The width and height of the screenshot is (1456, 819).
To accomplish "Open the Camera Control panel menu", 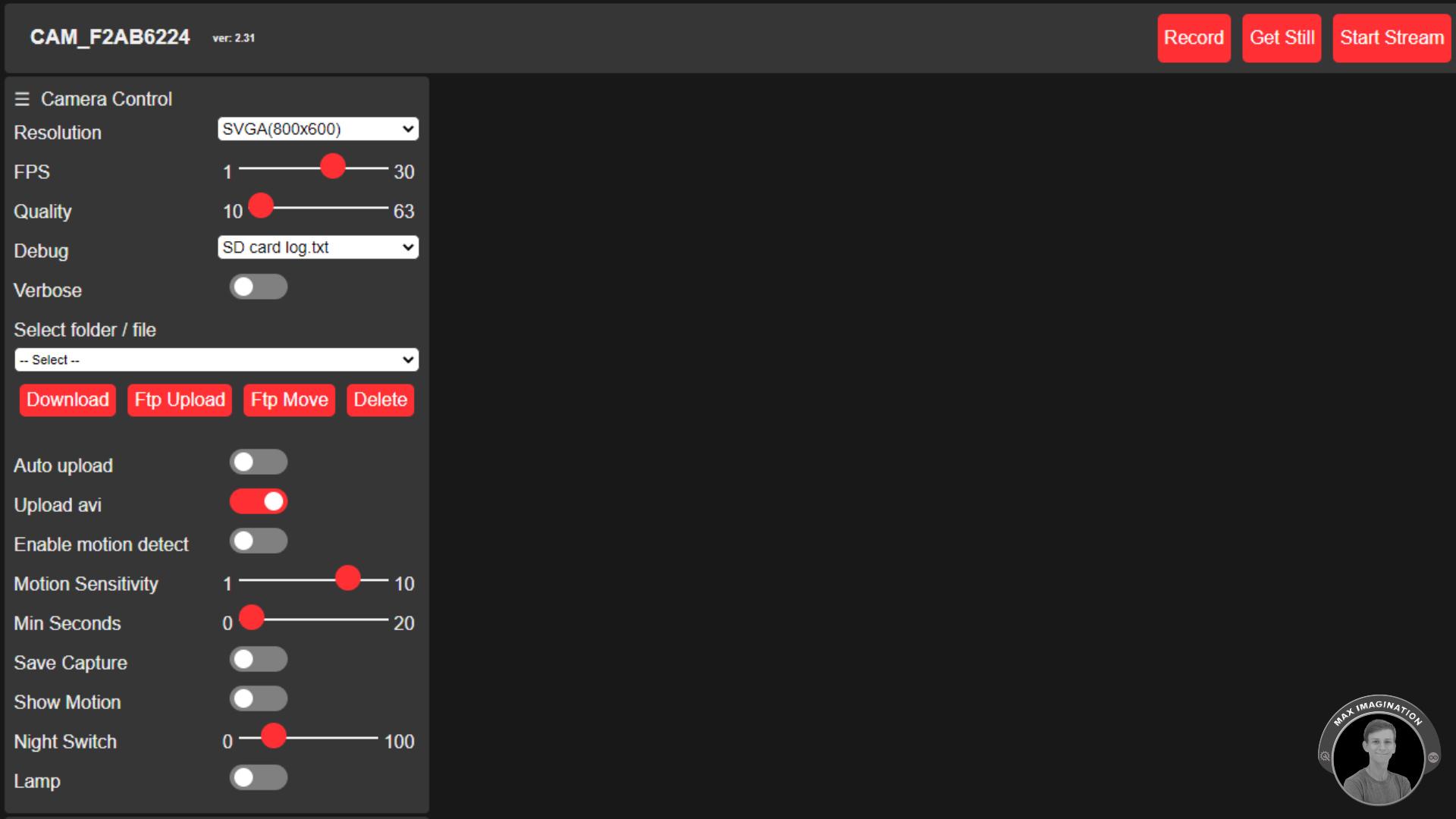I will pos(22,98).
